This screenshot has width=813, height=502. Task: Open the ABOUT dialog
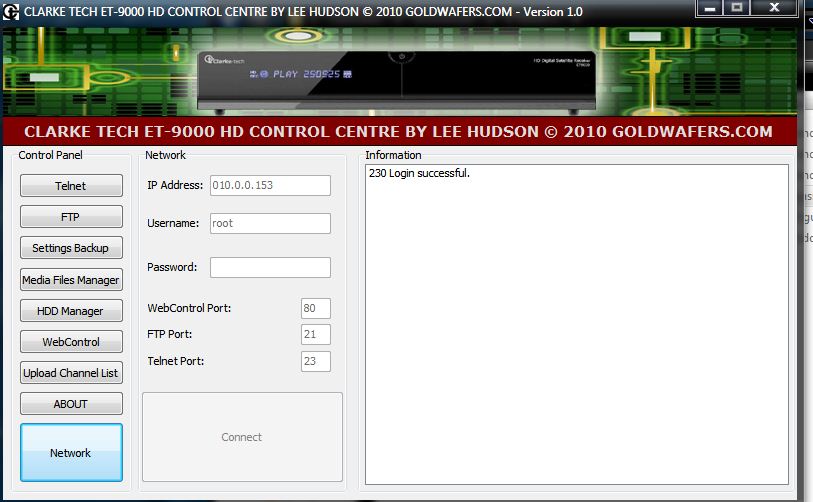(x=71, y=404)
